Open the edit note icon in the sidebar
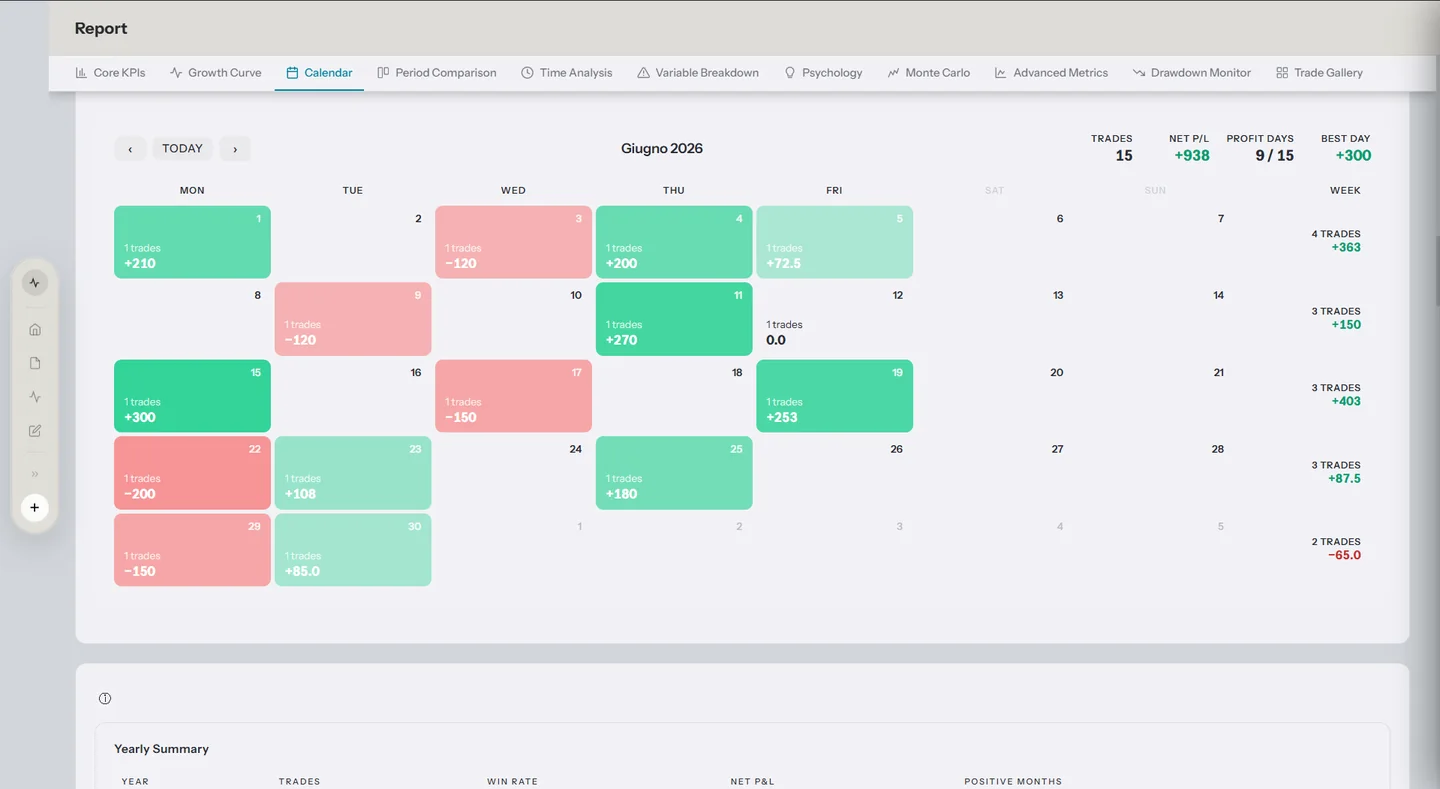The width and height of the screenshot is (1440, 789). (x=35, y=431)
